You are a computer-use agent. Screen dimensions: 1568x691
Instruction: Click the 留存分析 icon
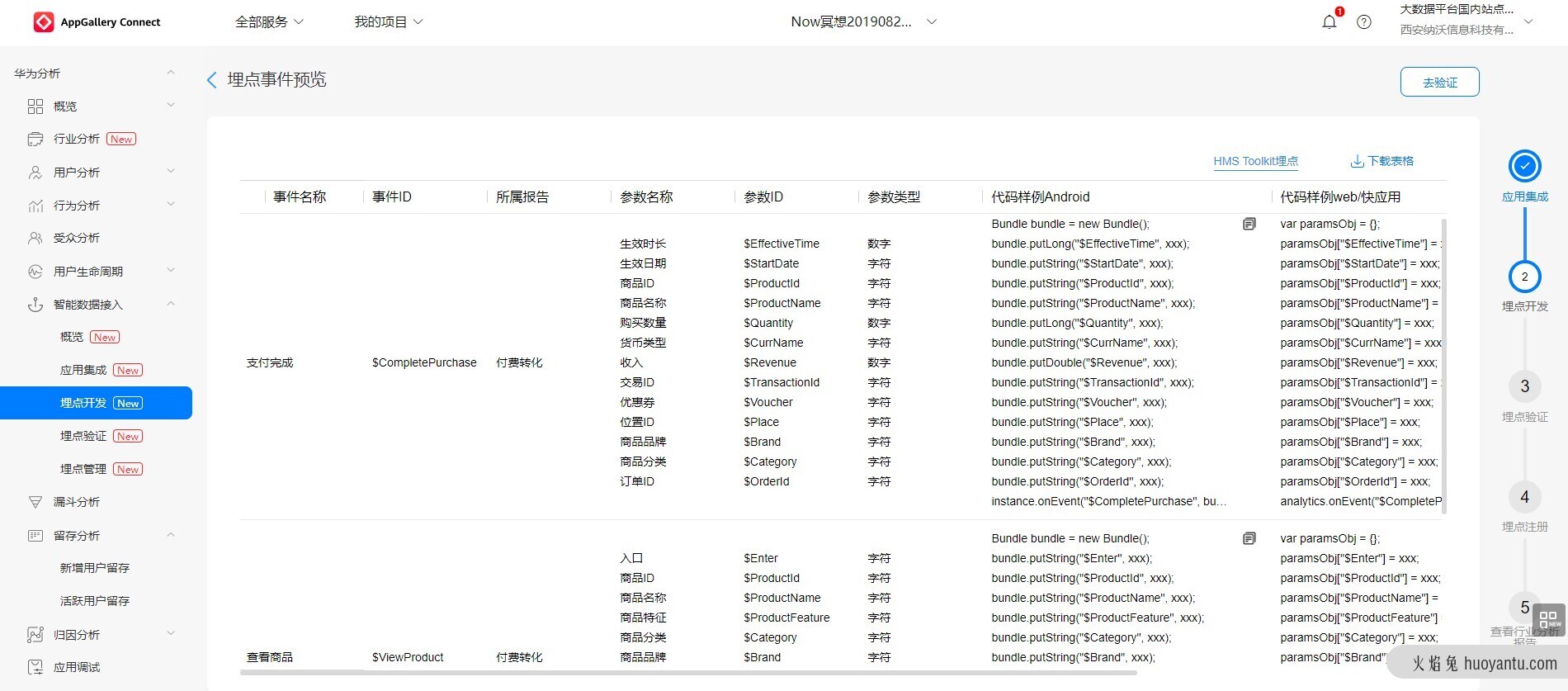coord(35,536)
